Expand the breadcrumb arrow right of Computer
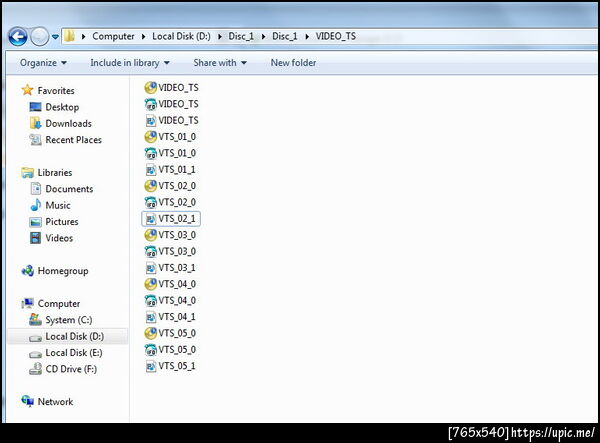 pyautogui.click(x=143, y=37)
